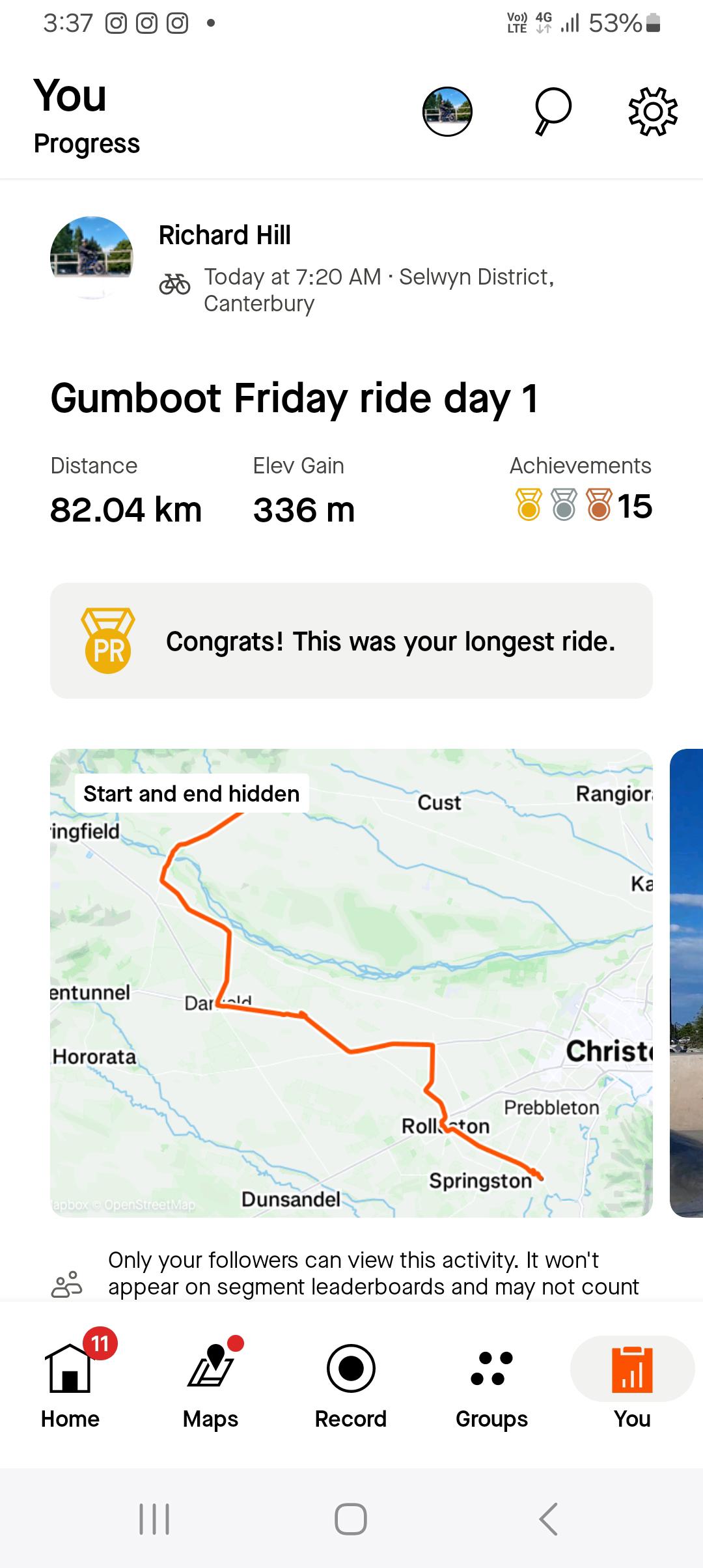
Task: Tap the gold achievement medal
Action: [529, 505]
